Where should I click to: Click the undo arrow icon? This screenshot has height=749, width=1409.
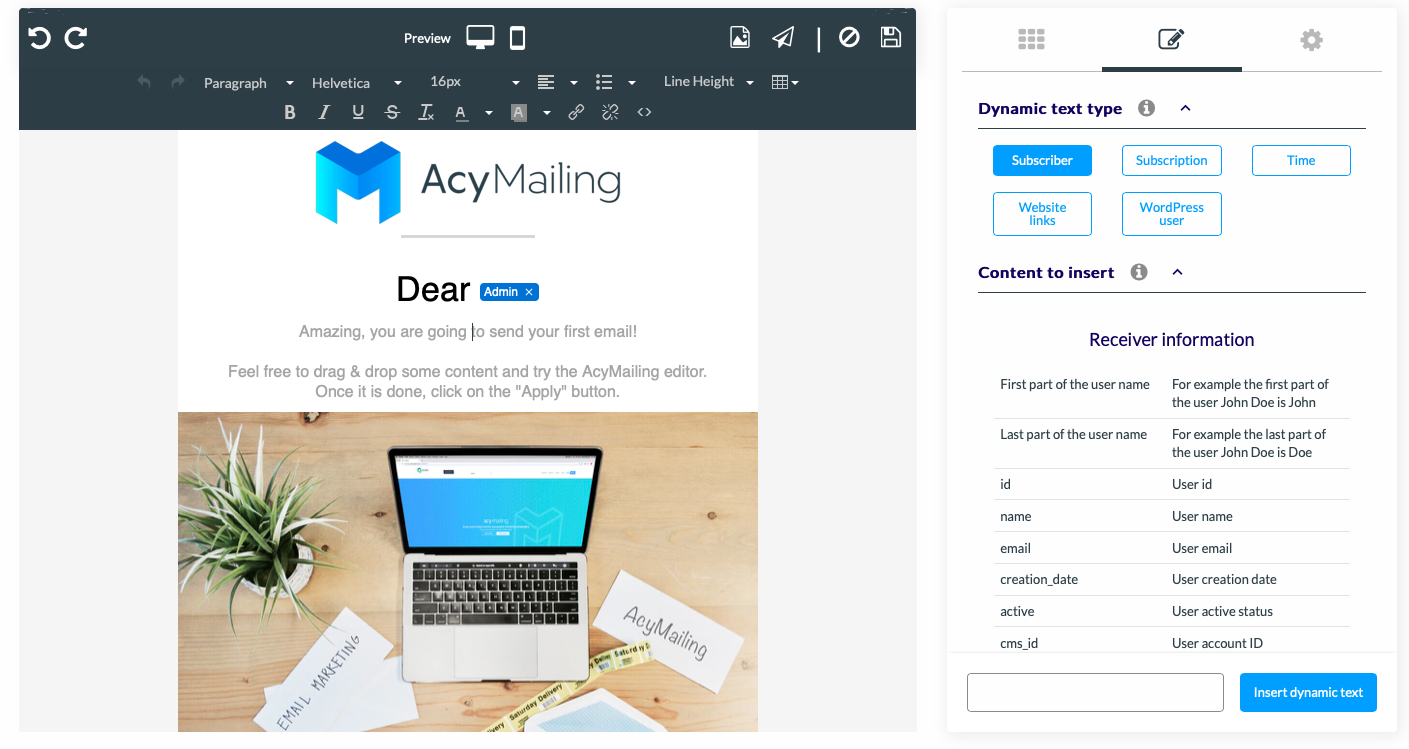[39, 38]
